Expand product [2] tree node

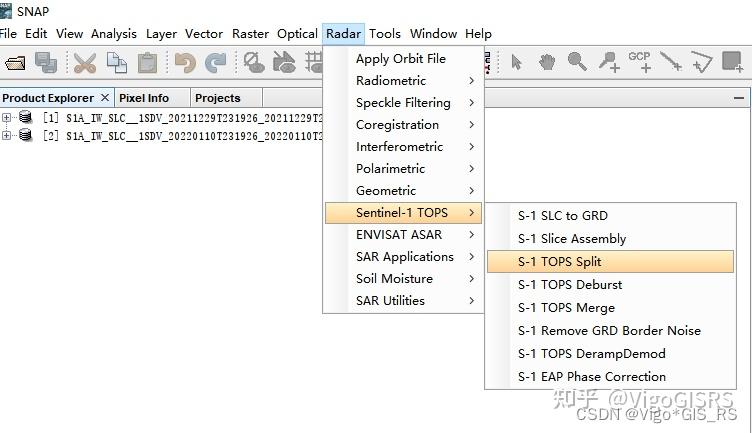[7, 135]
